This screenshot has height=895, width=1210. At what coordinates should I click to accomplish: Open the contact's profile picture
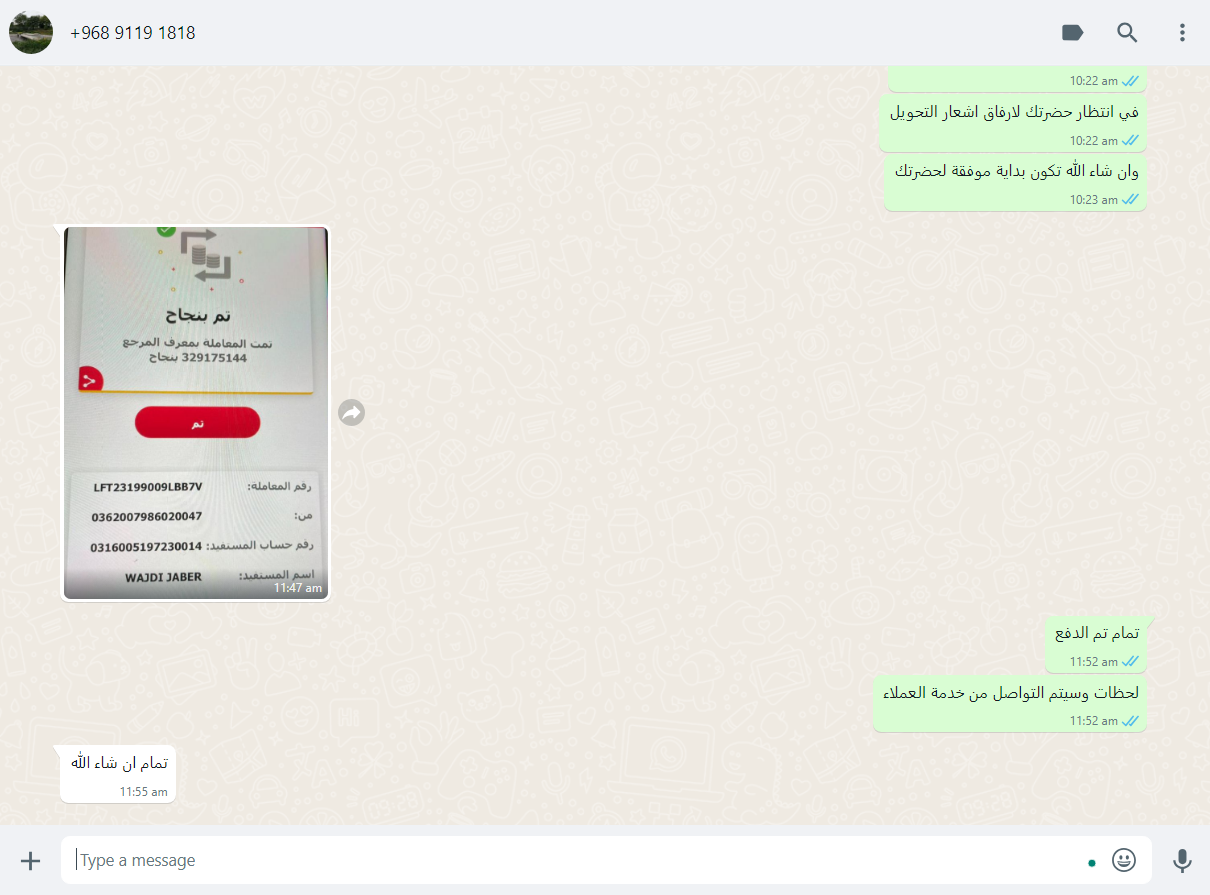click(x=31, y=32)
